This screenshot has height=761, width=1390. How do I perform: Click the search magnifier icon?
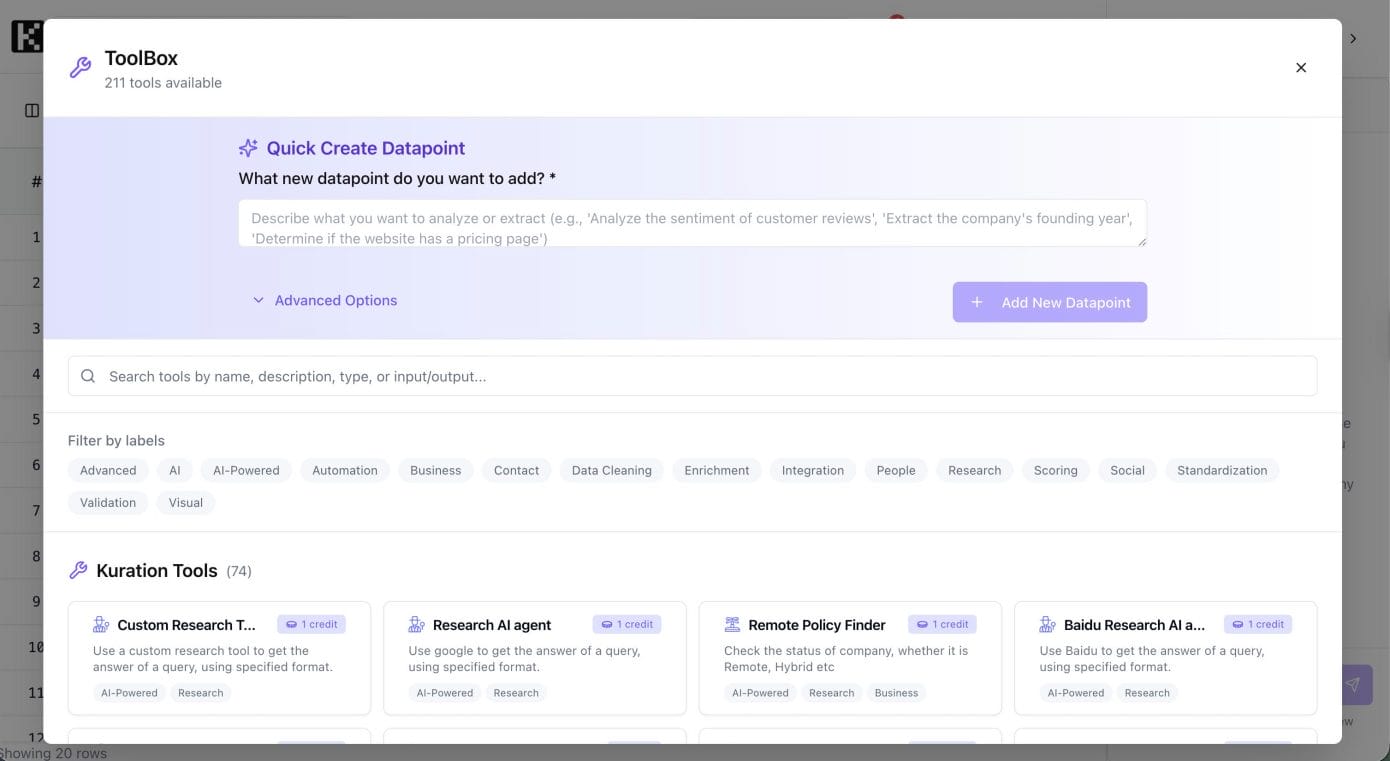click(x=88, y=376)
